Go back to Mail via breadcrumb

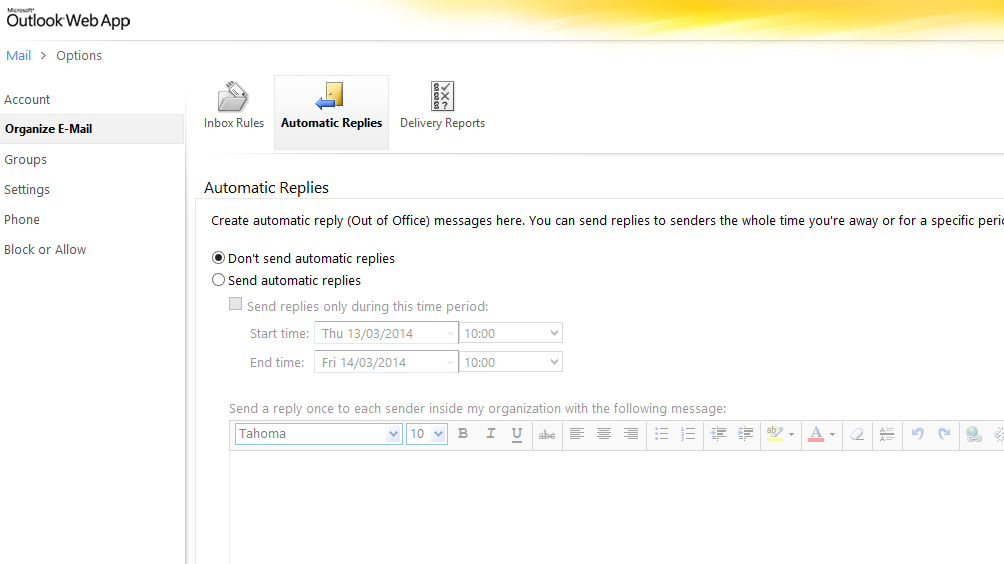(19, 56)
